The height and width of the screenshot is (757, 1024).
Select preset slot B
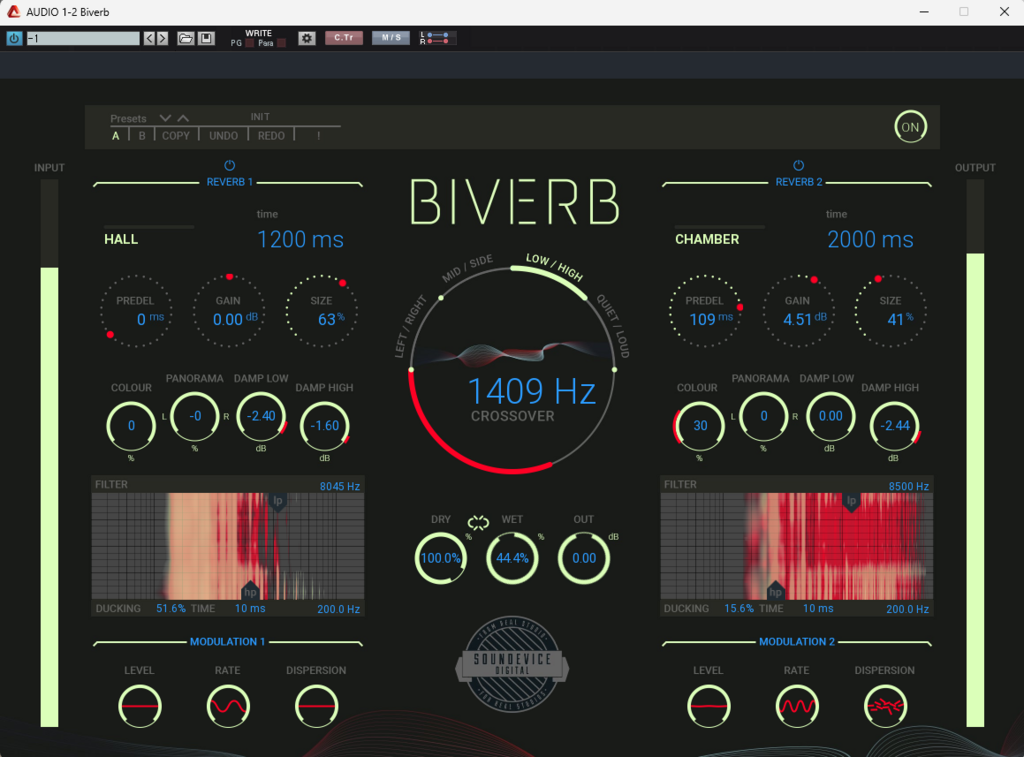[x=142, y=136]
